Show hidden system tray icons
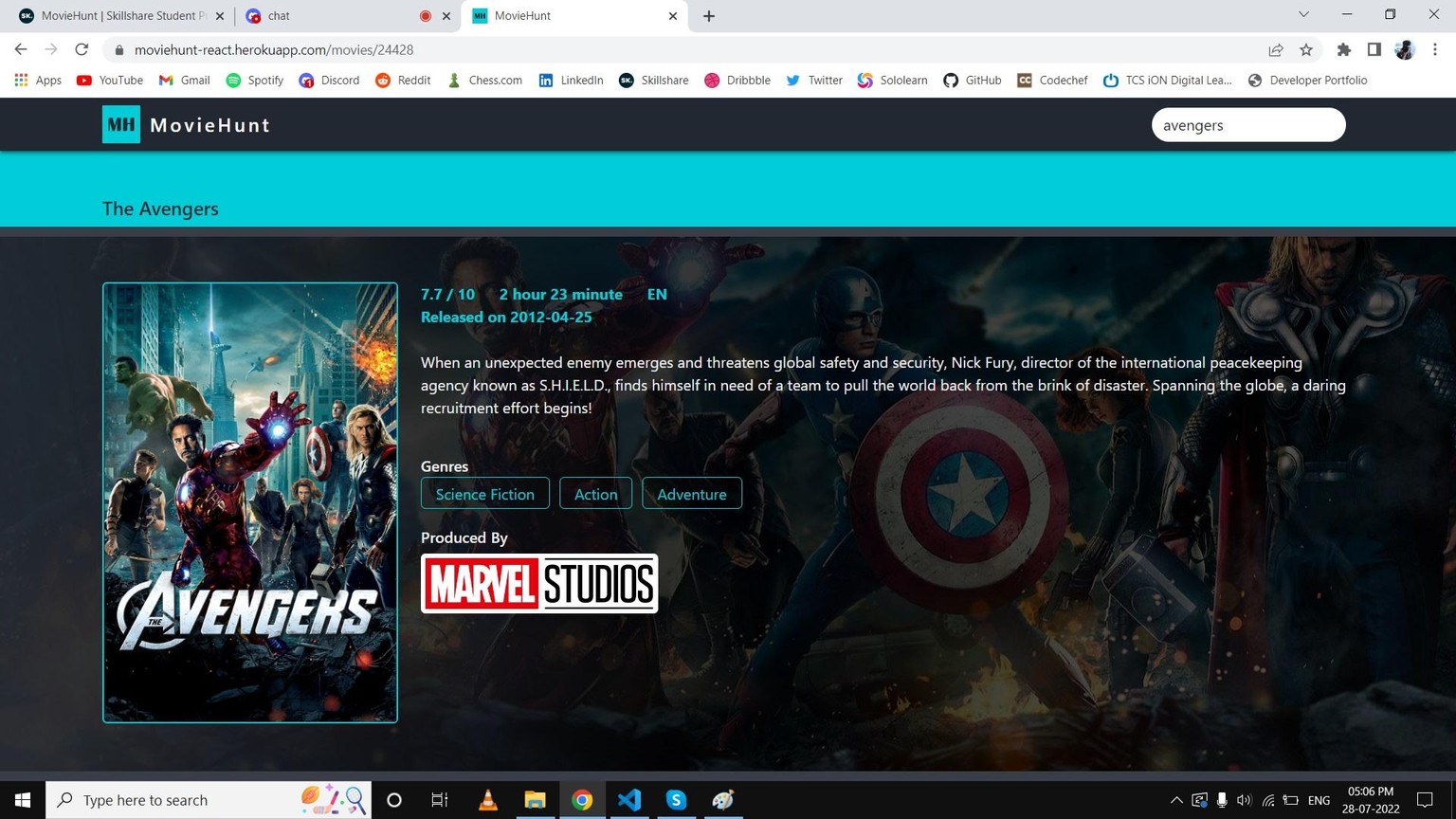1456x819 pixels. (1176, 800)
